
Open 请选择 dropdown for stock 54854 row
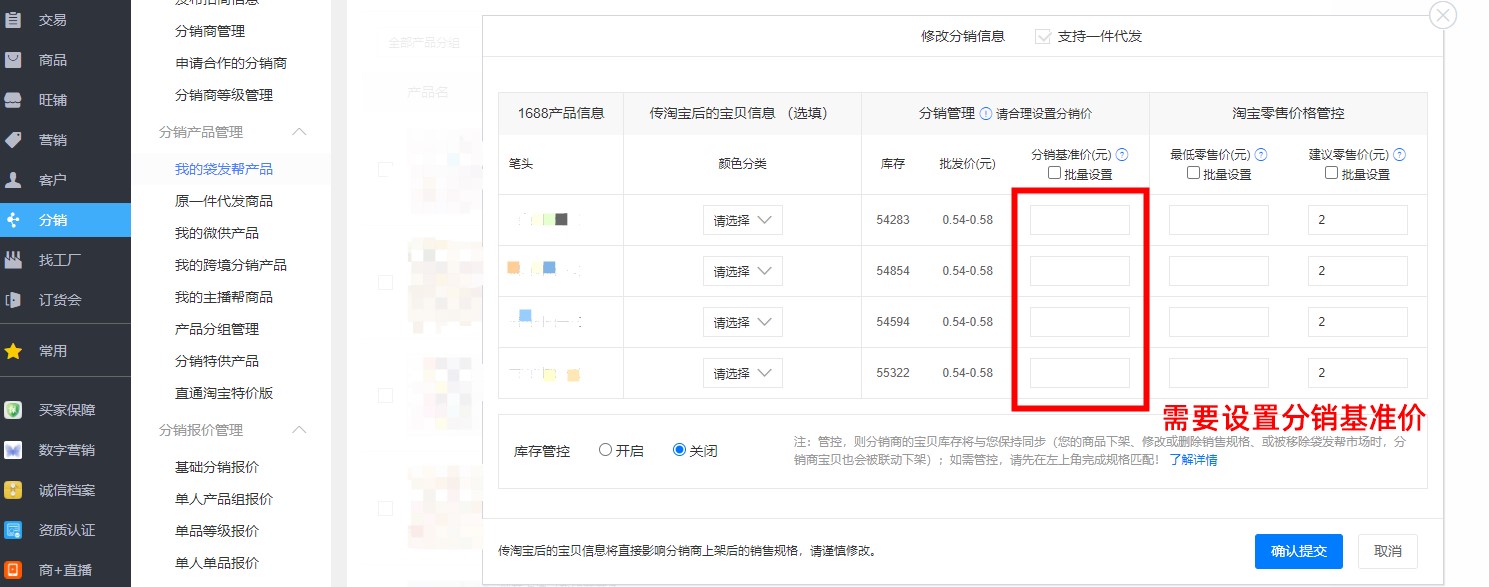point(743,271)
